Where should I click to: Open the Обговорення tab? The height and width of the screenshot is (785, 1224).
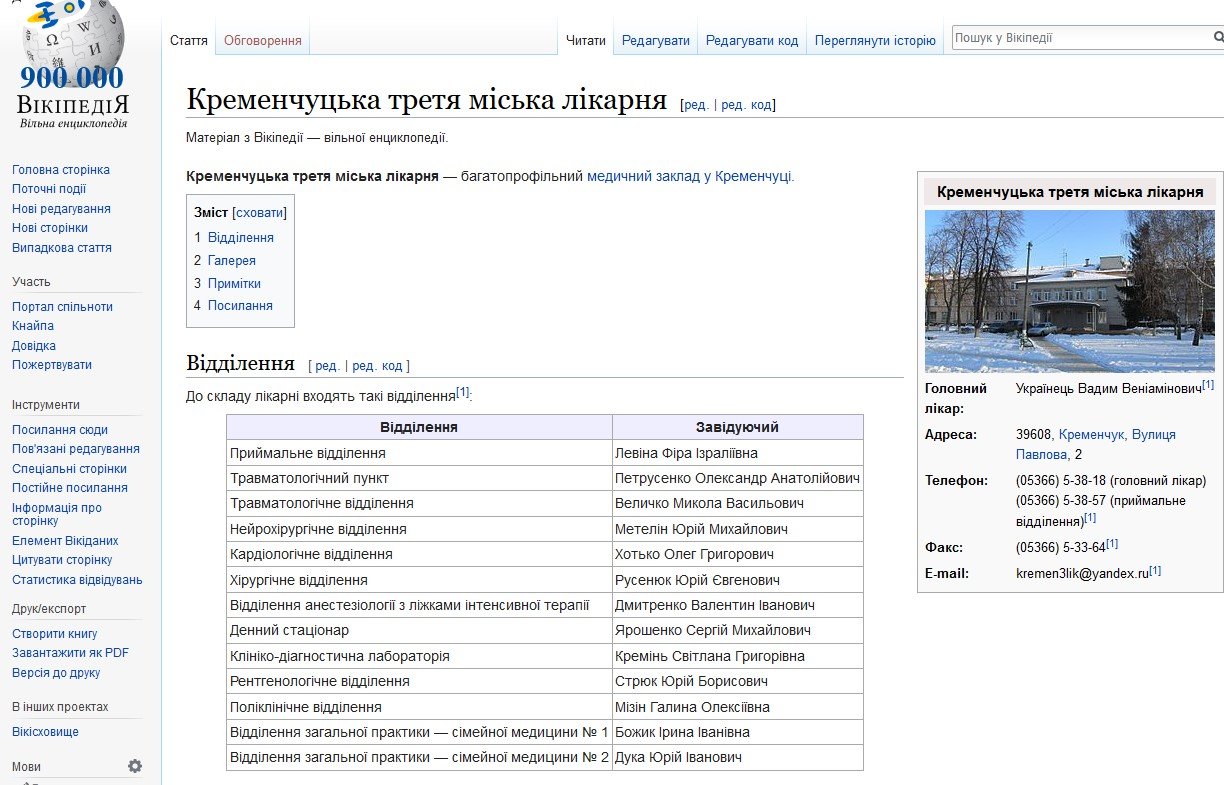(262, 41)
